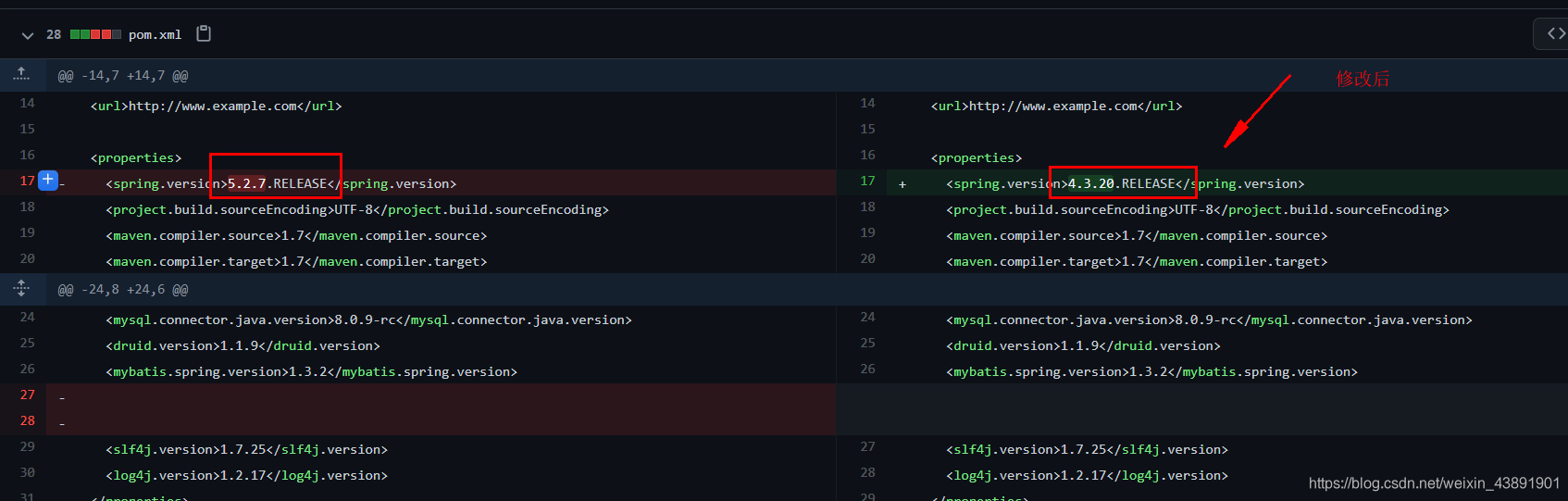Click the blog.csdn.net watermark URL
The image size is (1568, 501).
tap(1434, 483)
